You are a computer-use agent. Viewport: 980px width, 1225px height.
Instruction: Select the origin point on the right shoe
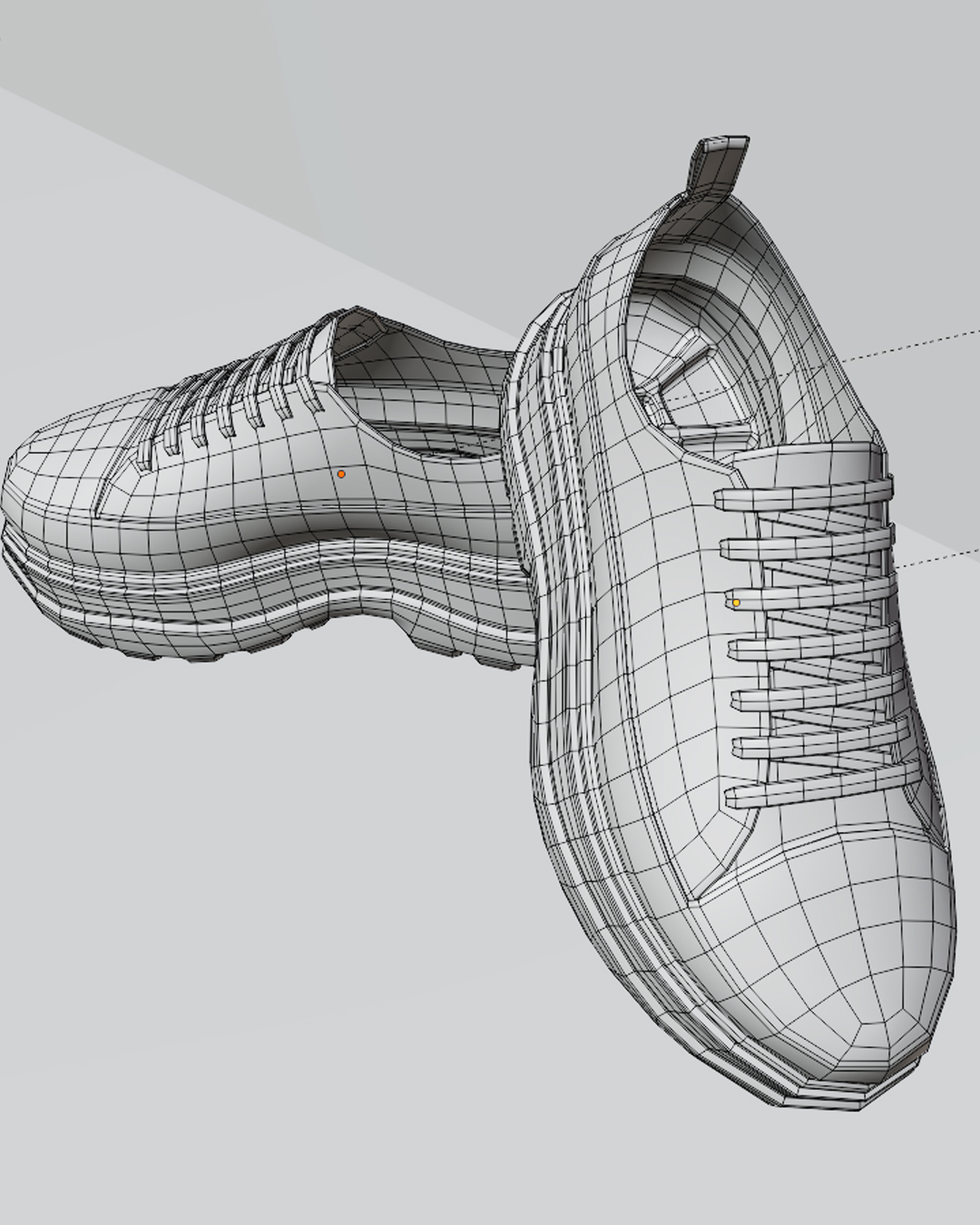pos(736,603)
